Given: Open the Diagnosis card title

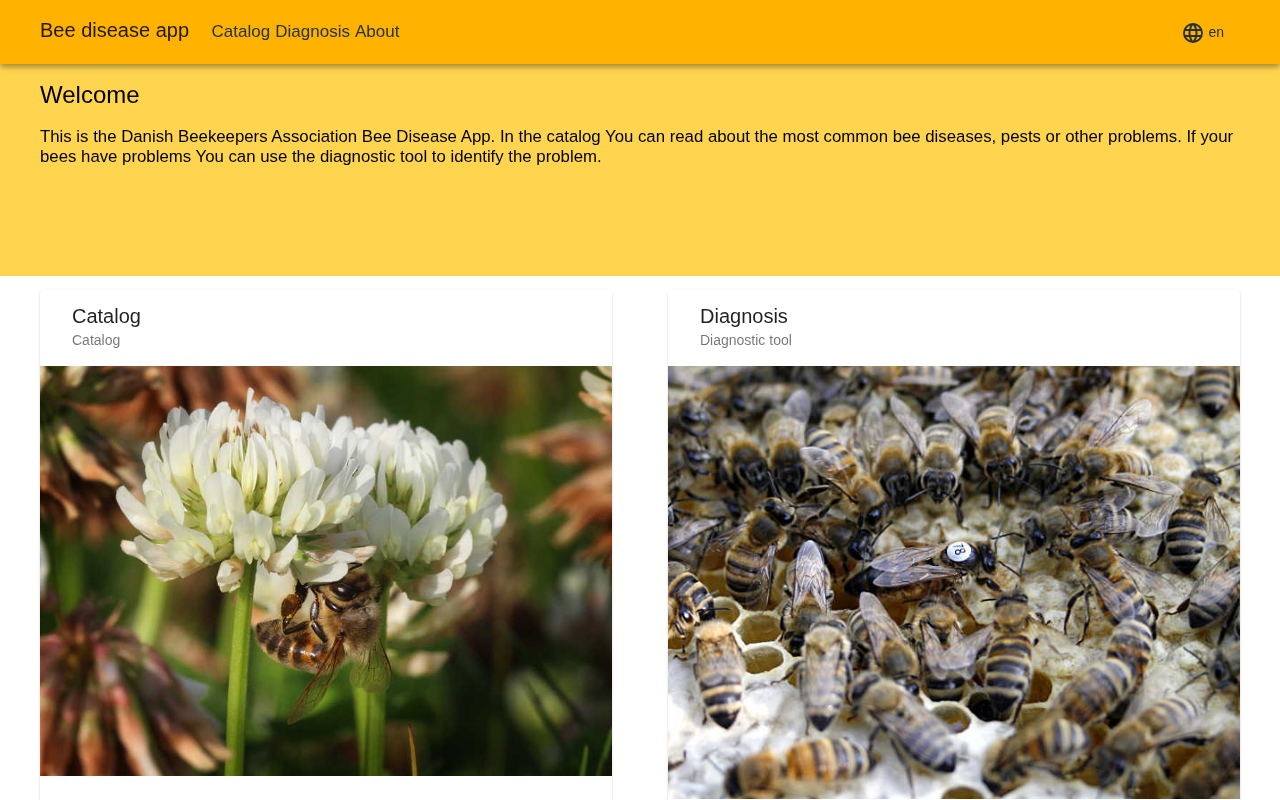Looking at the screenshot, I should pyautogui.click(x=744, y=316).
